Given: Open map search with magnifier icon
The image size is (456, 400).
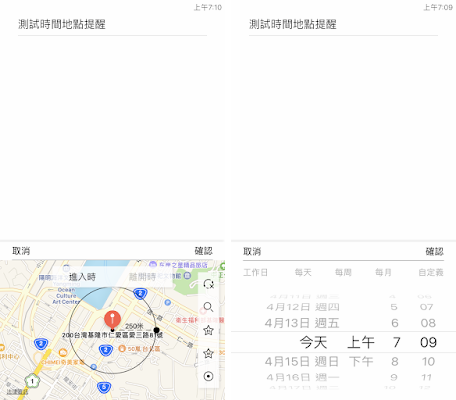Looking at the screenshot, I should click(208, 307).
